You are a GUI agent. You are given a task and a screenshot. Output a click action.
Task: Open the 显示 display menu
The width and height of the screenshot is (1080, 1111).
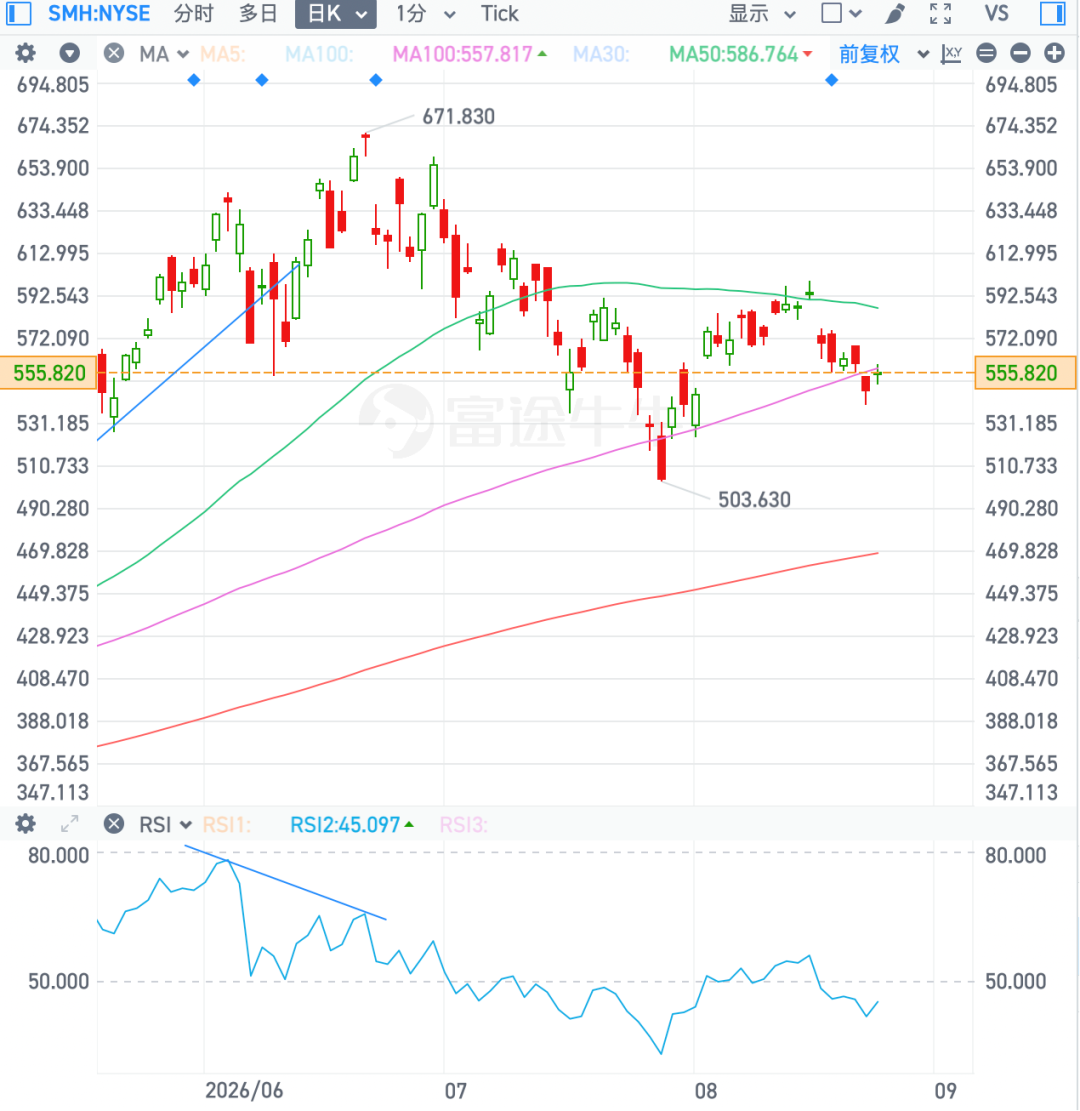(763, 13)
